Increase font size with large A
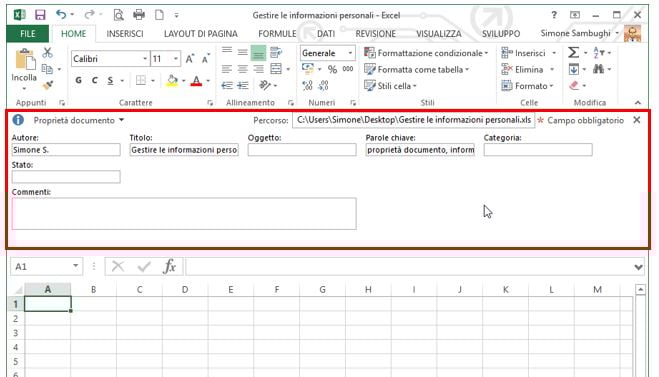 pos(190,59)
